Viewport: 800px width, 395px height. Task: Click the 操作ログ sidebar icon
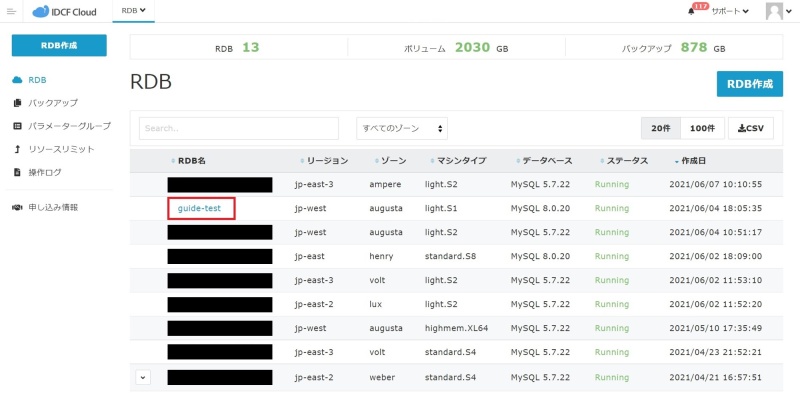(17, 172)
